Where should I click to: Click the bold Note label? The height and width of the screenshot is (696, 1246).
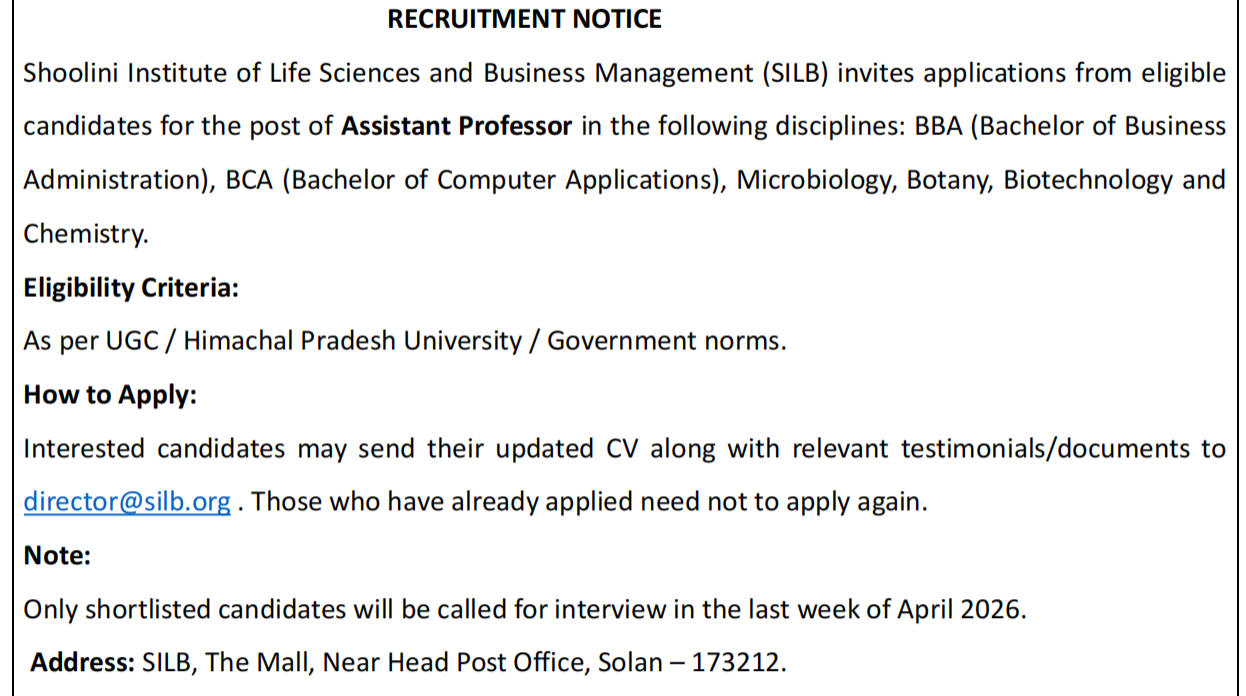coord(57,556)
